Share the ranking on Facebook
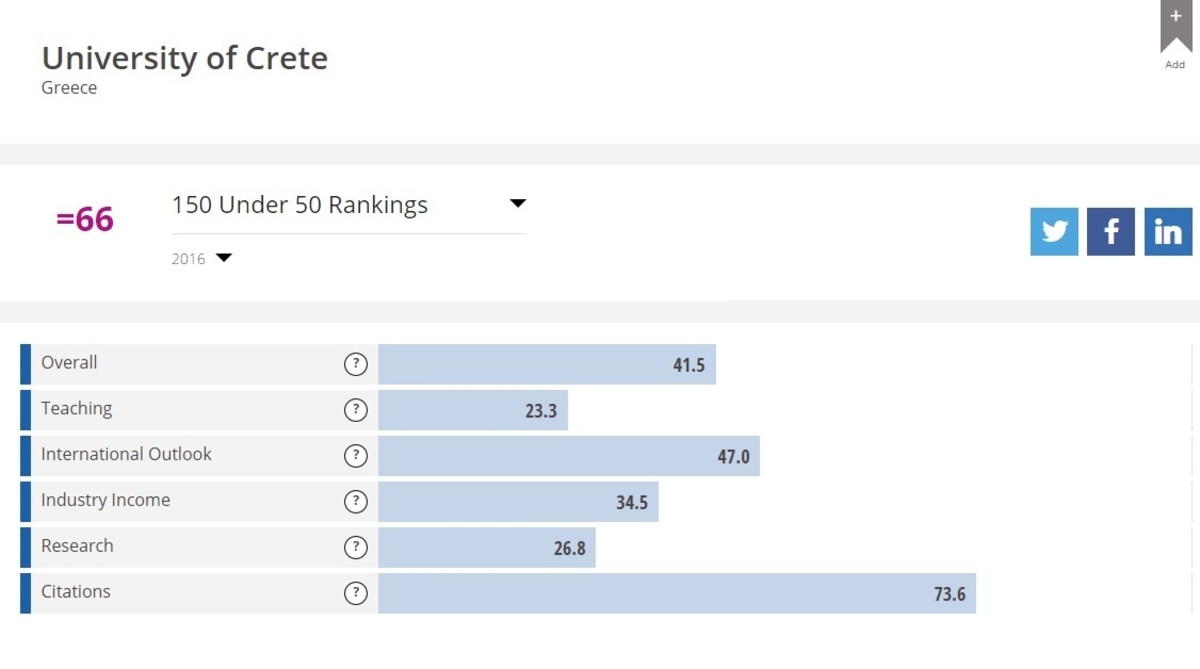This screenshot has height=669, width=1200. point(1111,232)
